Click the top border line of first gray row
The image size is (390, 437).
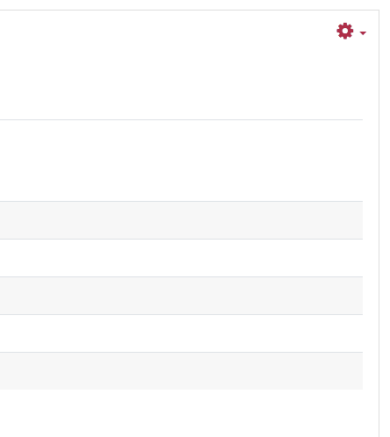[181, 201]
